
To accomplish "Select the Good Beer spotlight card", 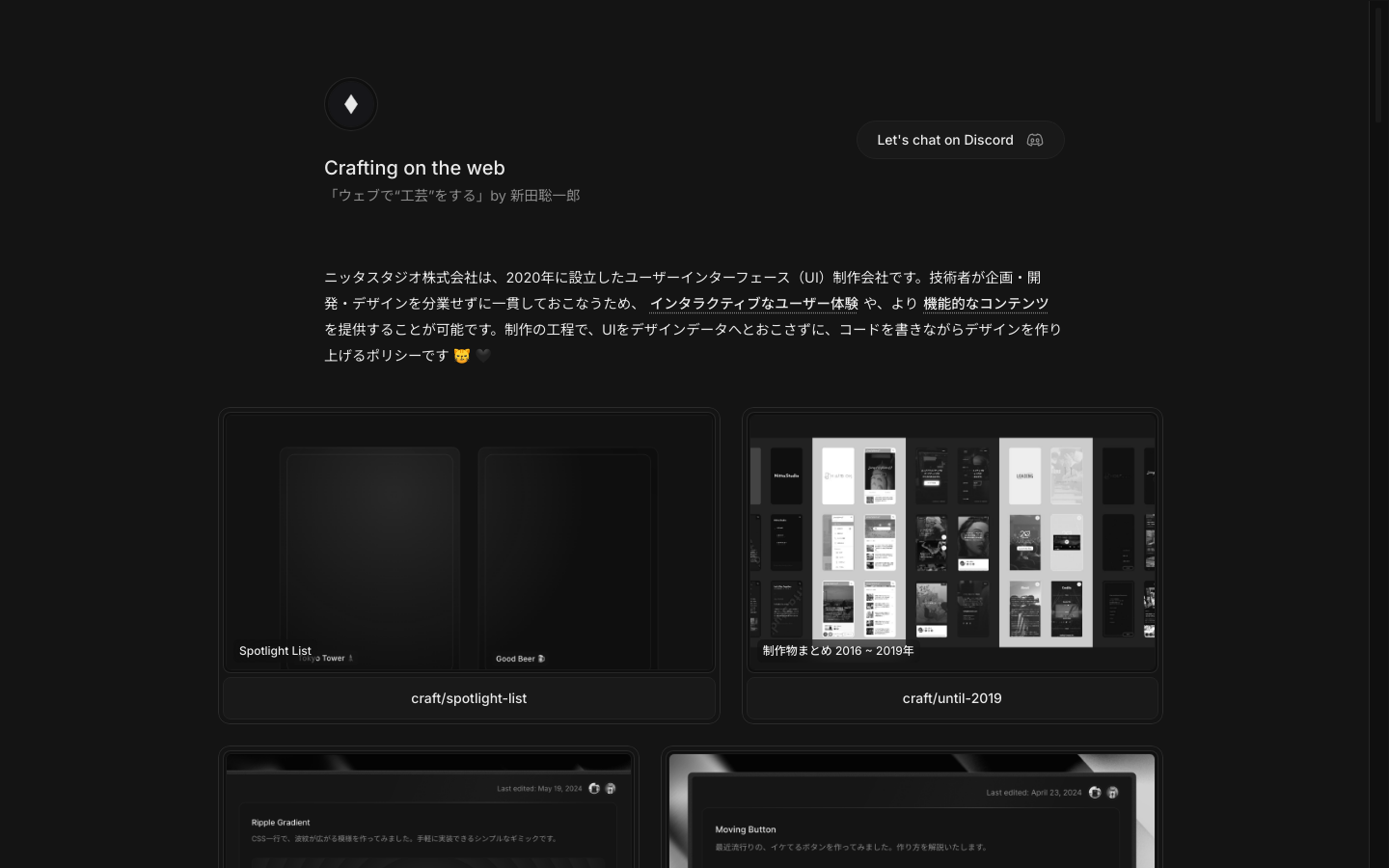I will pyautogui.click(x=567, y=557).
